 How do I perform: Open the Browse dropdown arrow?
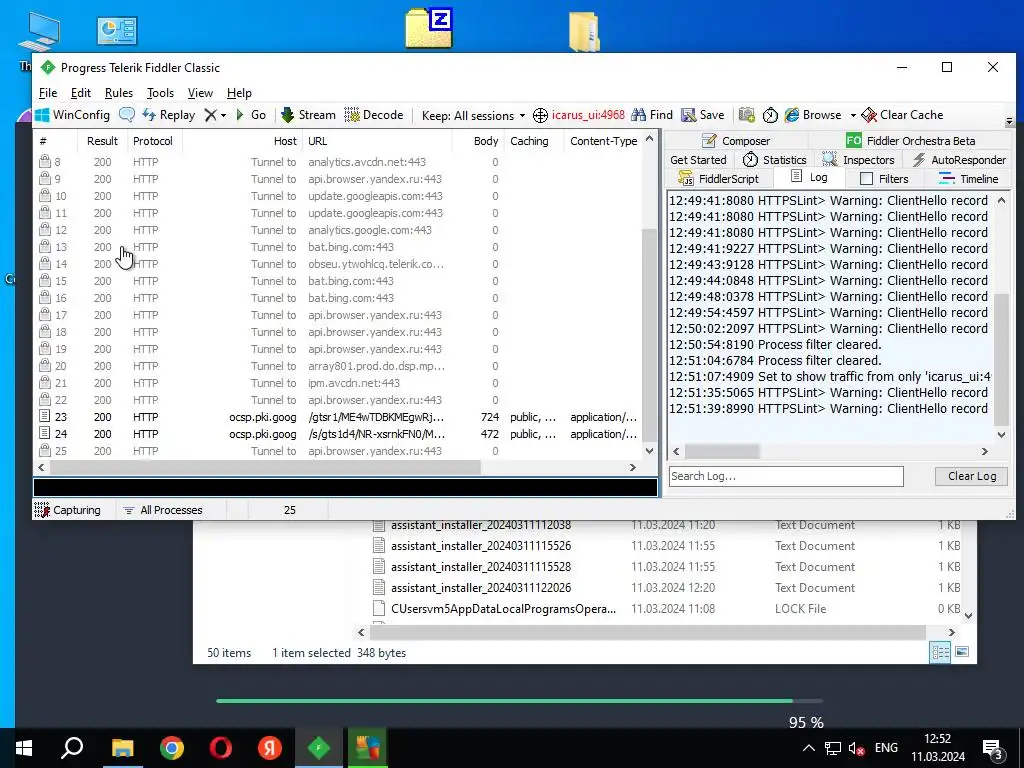(x=852, y=116)
